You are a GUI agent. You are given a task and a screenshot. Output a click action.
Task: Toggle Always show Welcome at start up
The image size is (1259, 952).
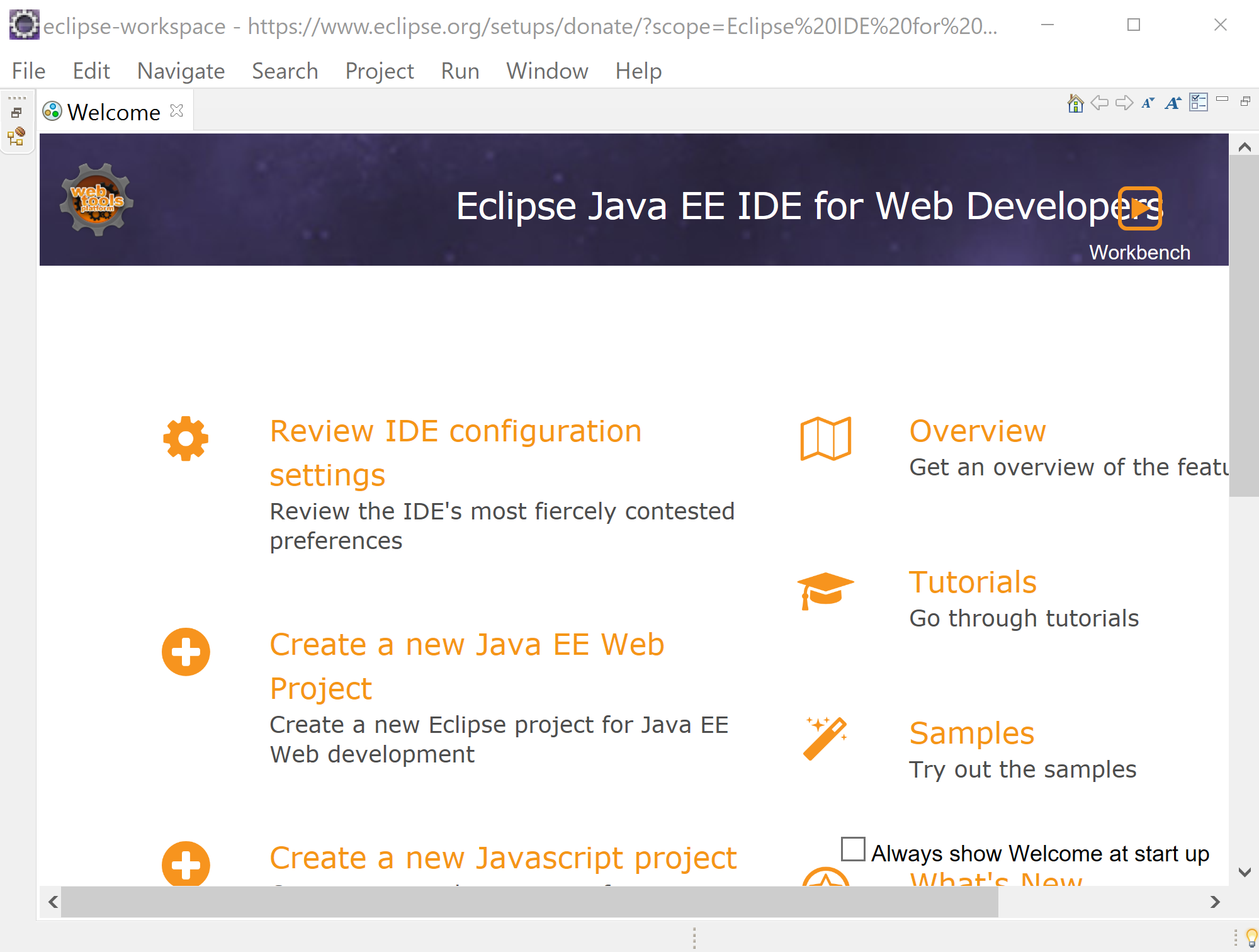click(853, 849)
